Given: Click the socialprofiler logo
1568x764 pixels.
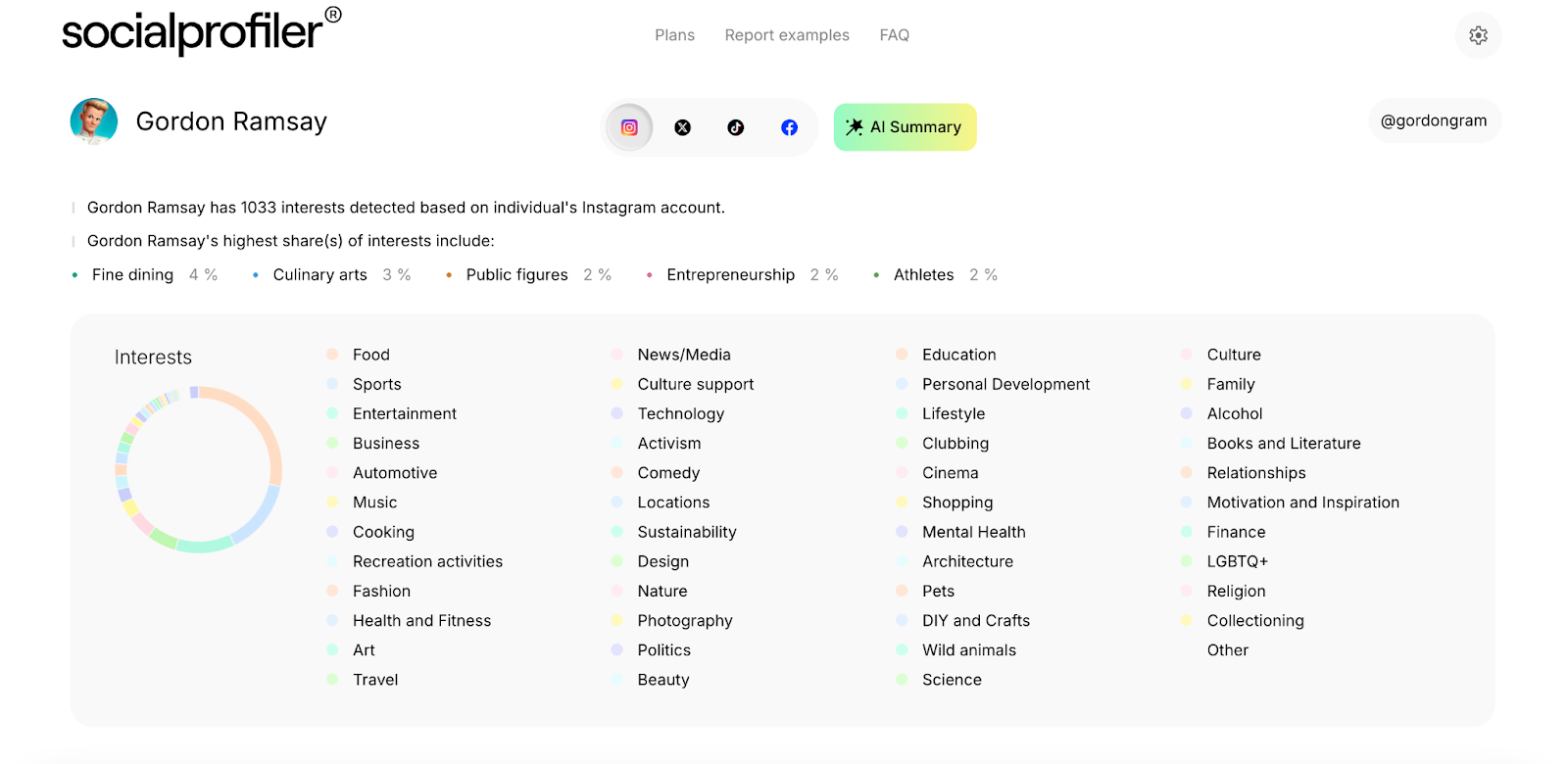Looking at the screenshot, I should 201,31.
